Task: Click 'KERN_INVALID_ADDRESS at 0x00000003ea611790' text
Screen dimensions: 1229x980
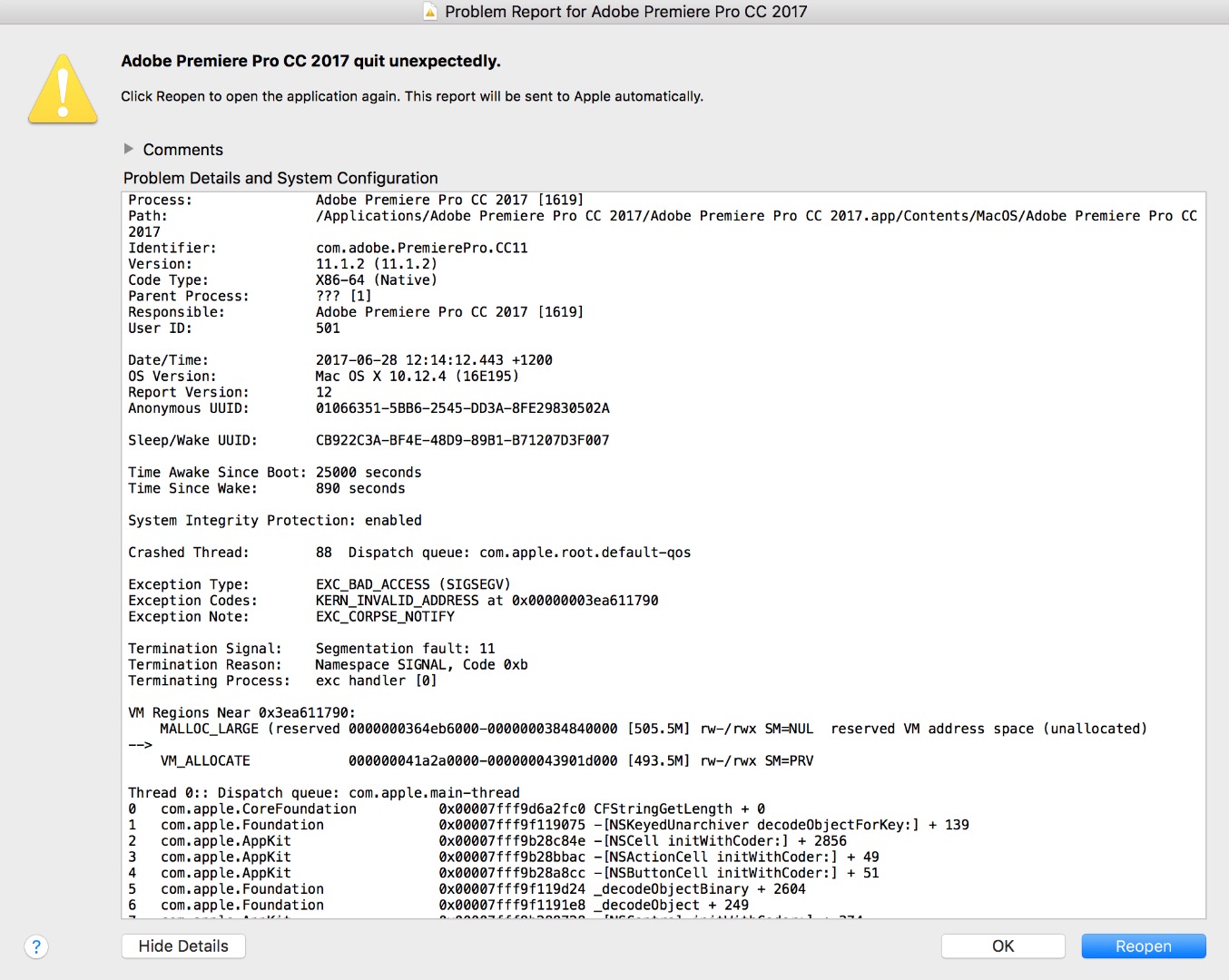Action: point(487,601)
